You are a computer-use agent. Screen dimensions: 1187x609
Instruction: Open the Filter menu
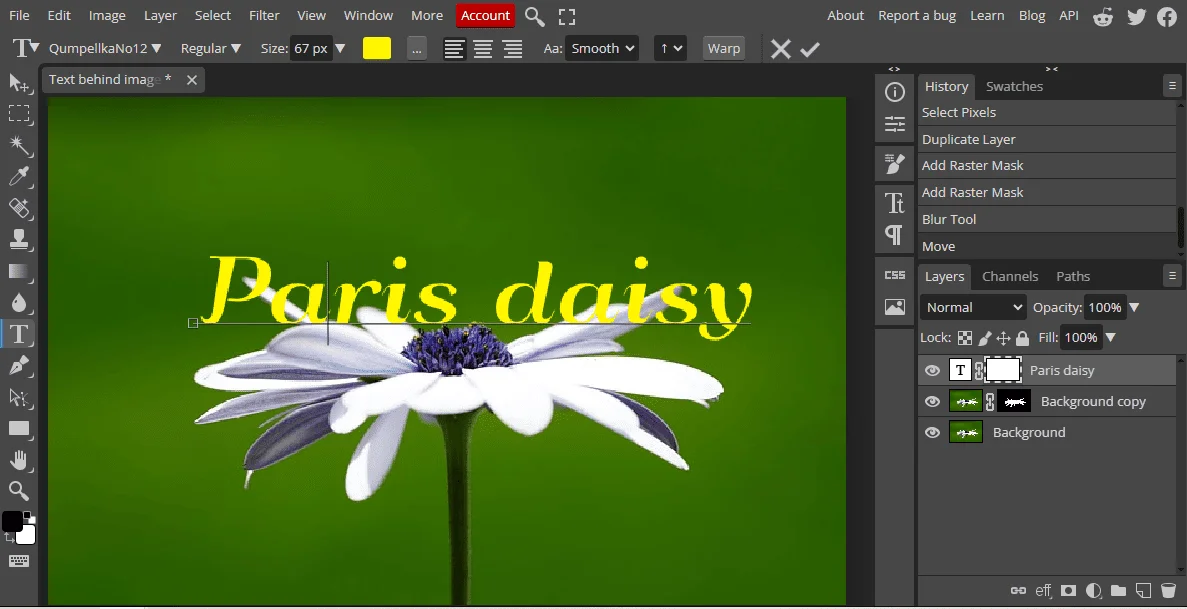[x=264, y=16]
